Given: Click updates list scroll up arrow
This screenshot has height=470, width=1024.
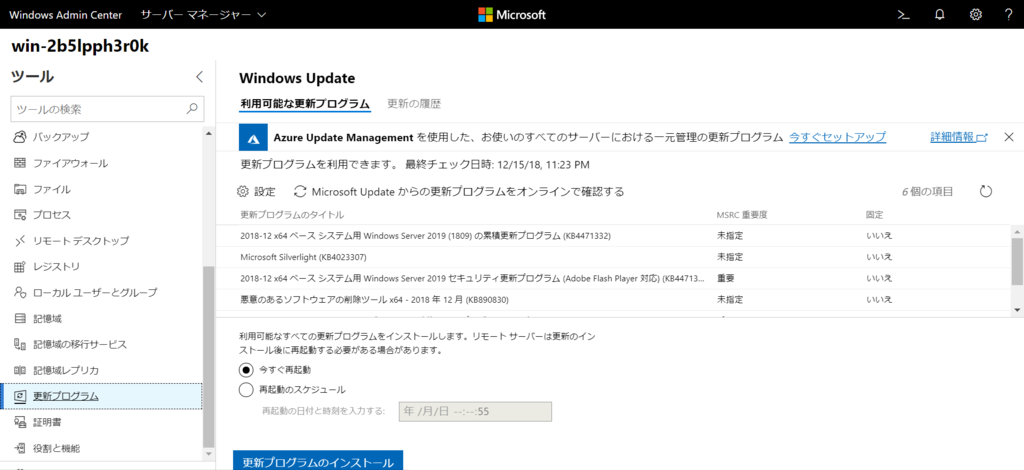Looking at the screenshot, I should [1017, 230].
